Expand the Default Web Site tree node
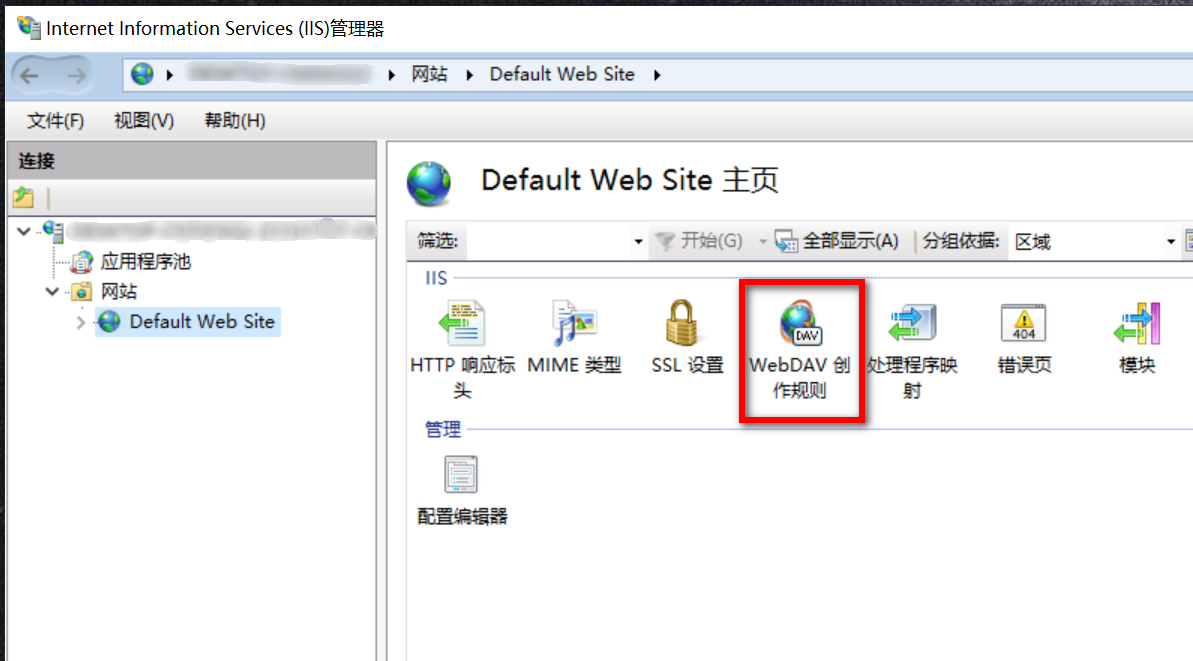This screenshot has height=661, width=1193. pos(81,323)
